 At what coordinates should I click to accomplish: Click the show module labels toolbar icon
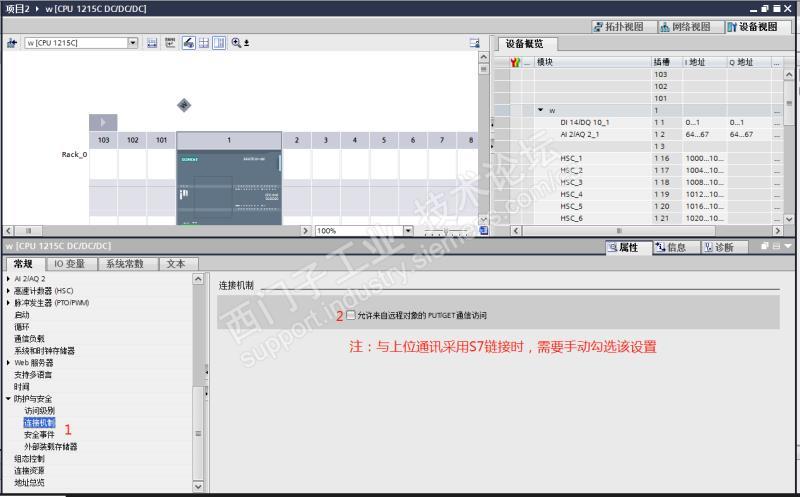coord(170,43)
